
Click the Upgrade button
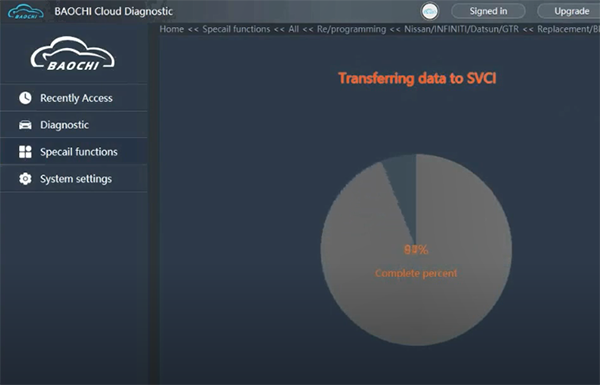(571, 11)
